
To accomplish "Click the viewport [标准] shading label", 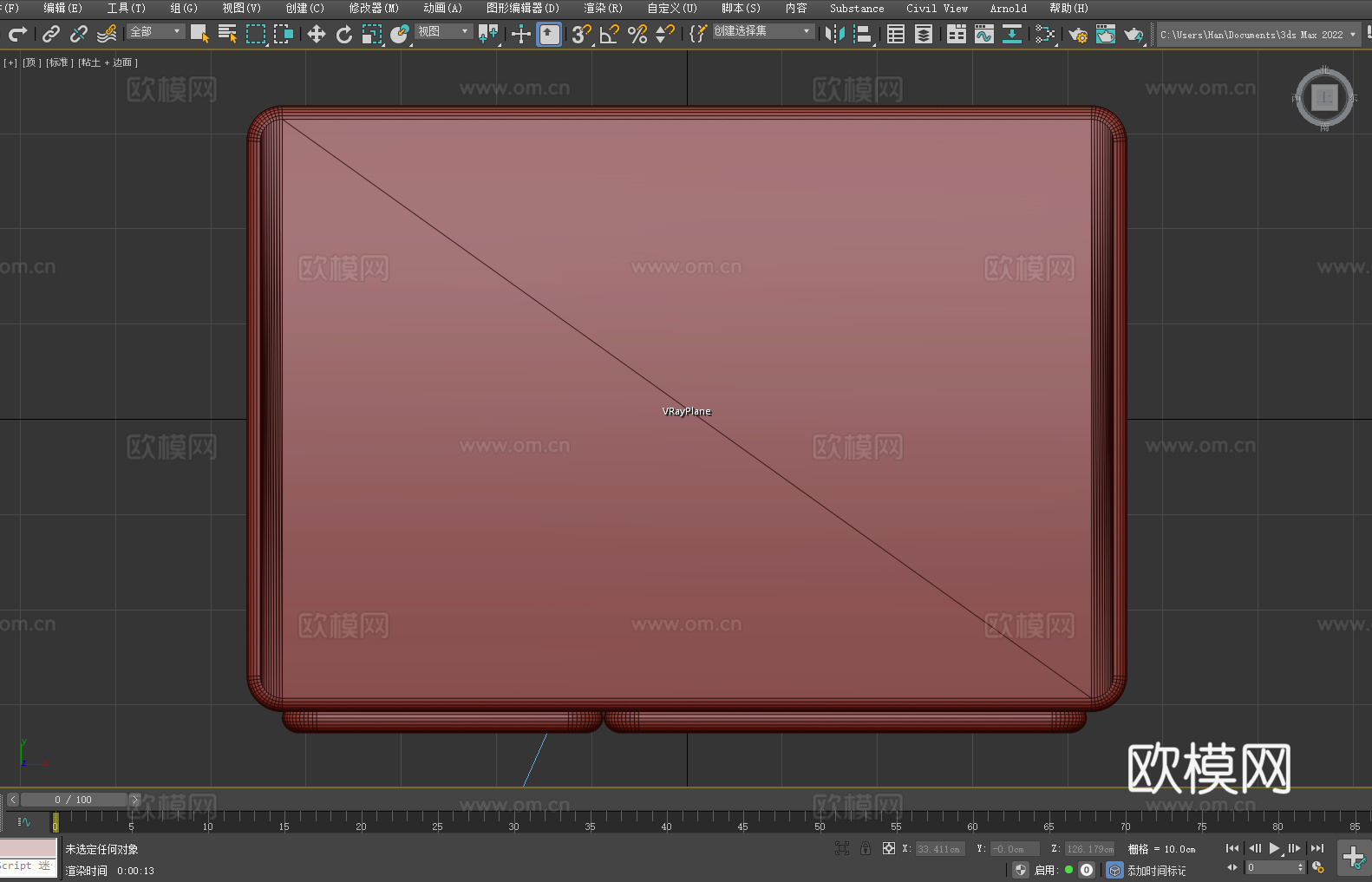I will click(60, 62).
